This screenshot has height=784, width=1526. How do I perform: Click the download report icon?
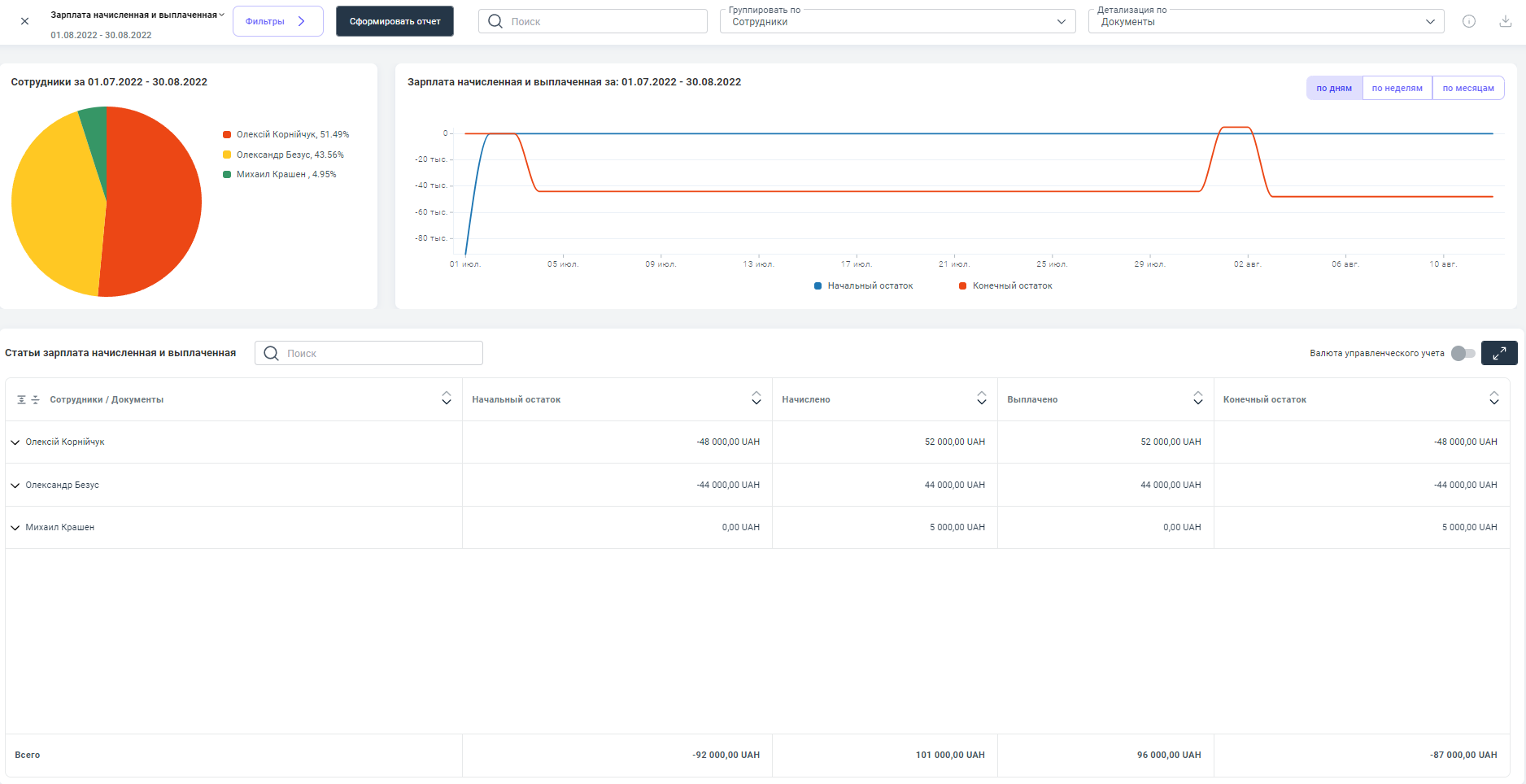1505,21
